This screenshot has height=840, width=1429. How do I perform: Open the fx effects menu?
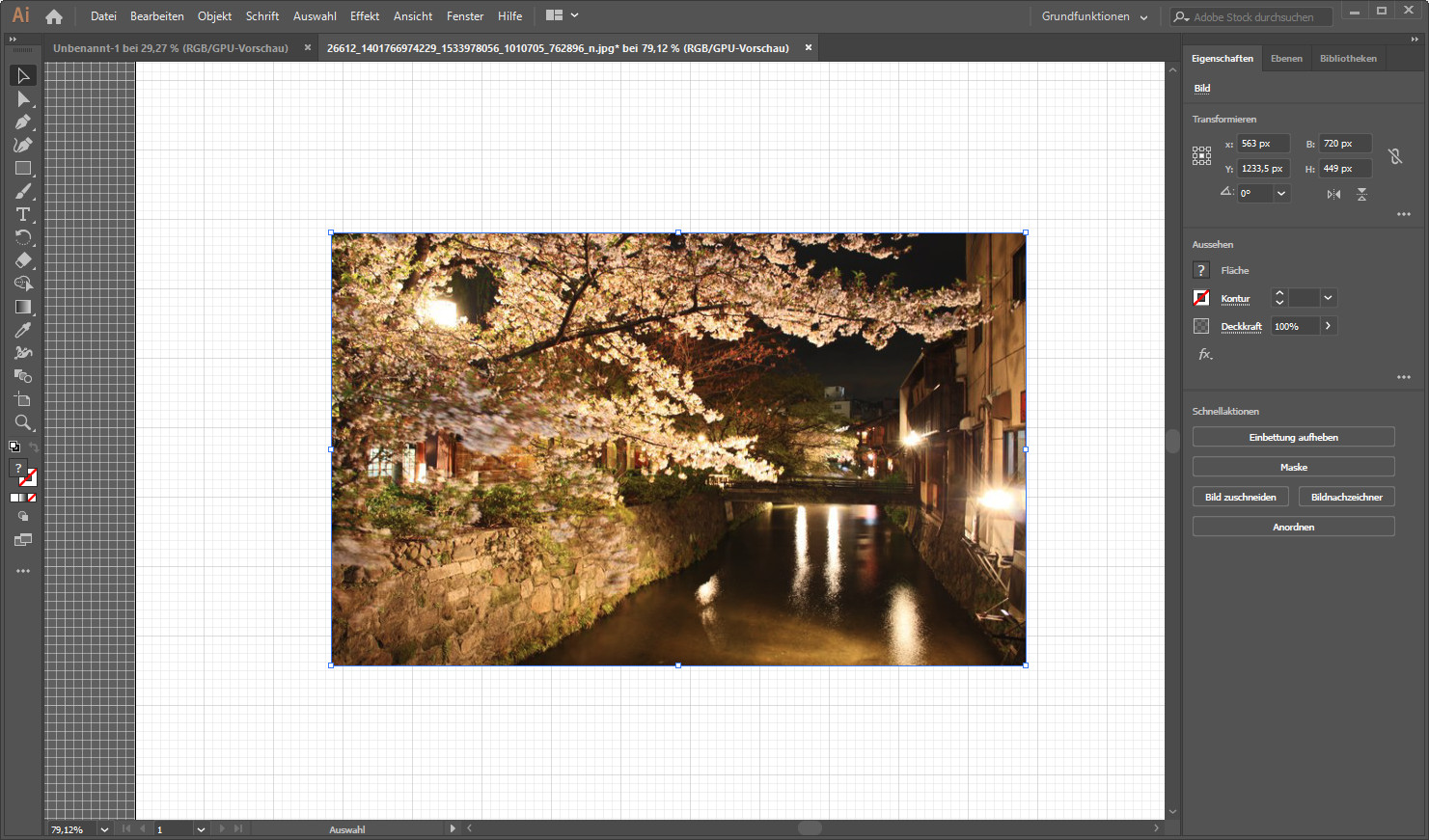pos(1205,354)
